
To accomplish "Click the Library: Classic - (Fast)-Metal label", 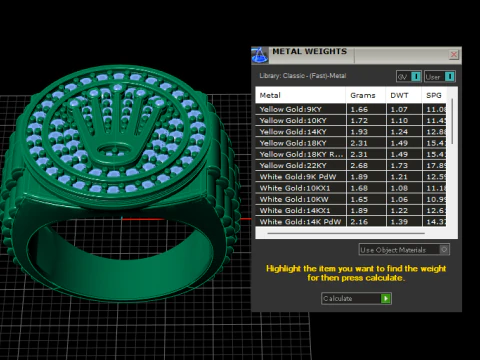I will pyautogui.click(x=303, y=76).
